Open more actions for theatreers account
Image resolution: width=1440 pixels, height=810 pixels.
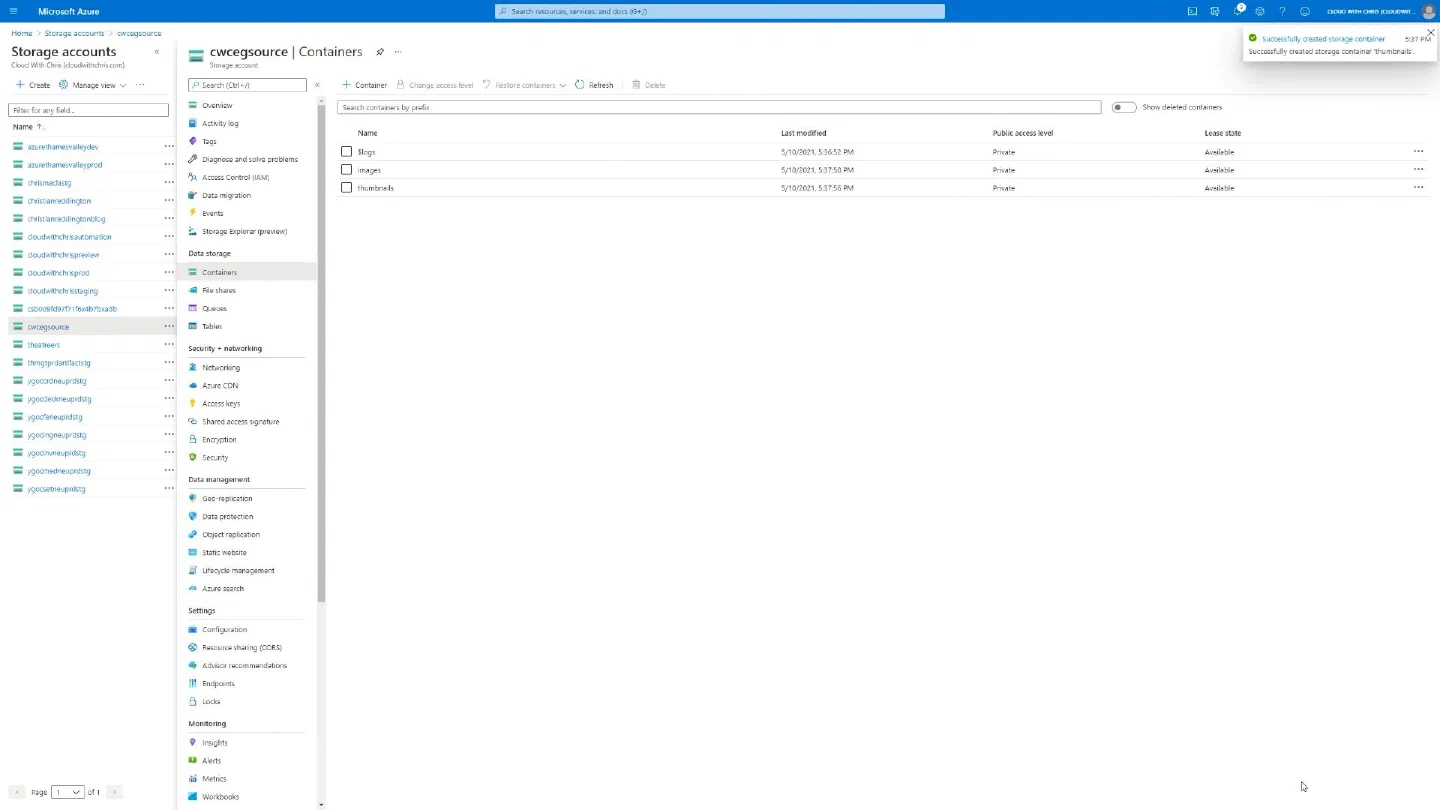click(169, 344)
